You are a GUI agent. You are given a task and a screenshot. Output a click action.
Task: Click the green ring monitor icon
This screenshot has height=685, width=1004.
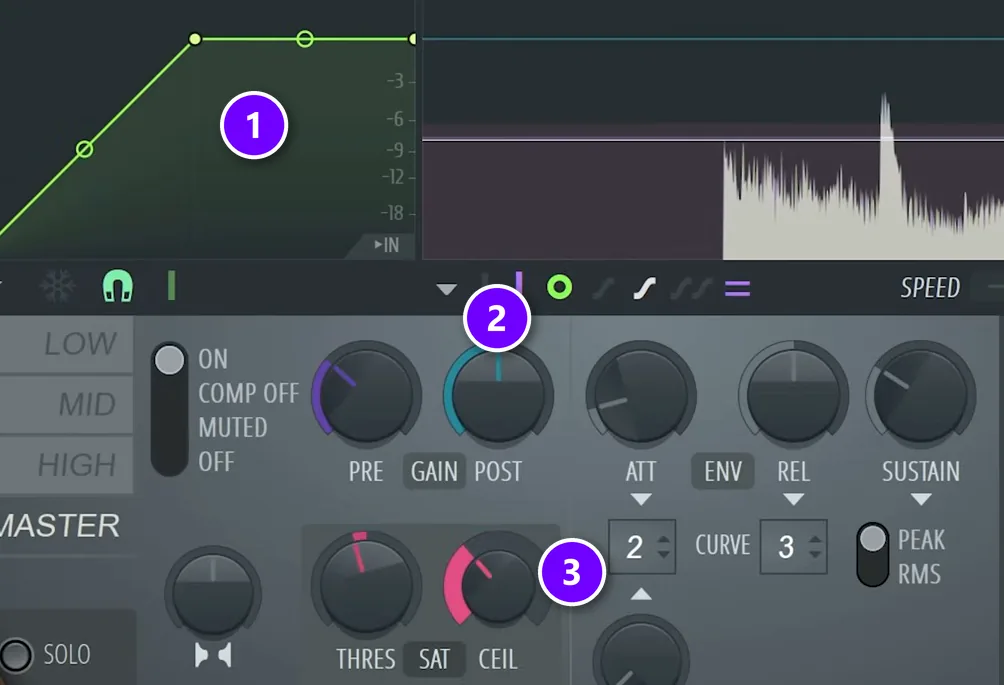point(560,287)
